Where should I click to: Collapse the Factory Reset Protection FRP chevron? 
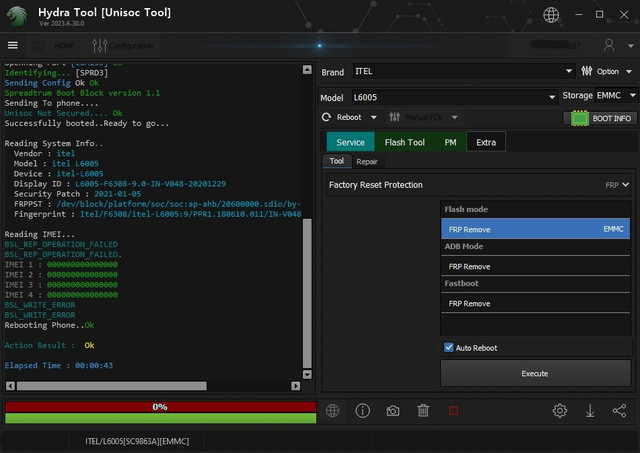pos(625,185)
